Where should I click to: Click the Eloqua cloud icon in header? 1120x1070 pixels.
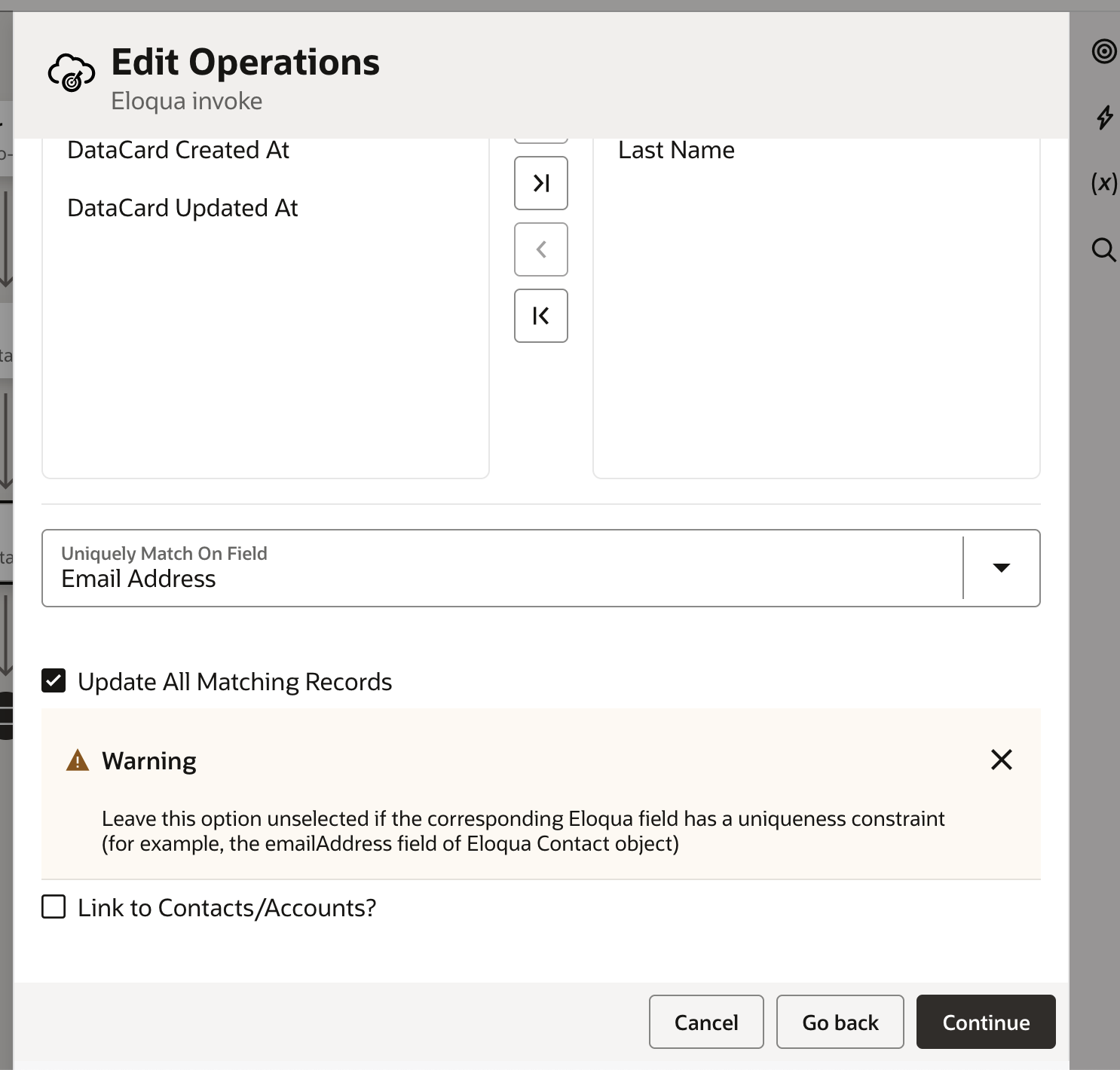click(72, 73)
